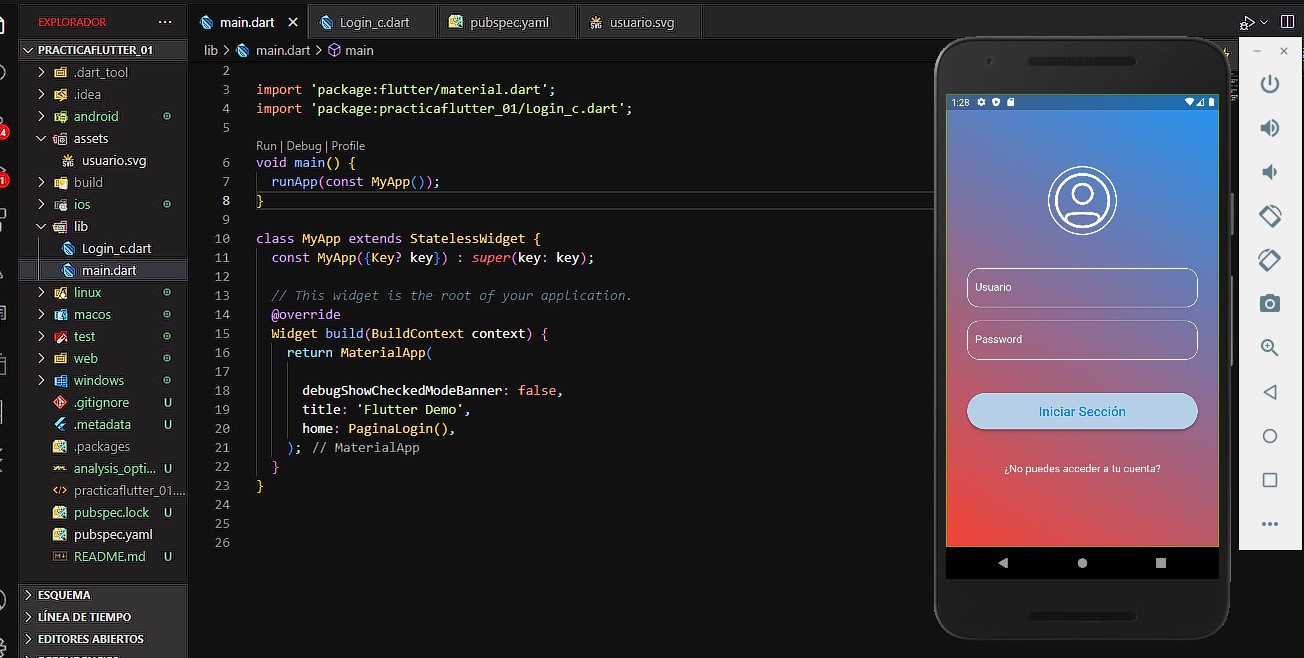Click the emulator toolbar Overview square
The image size is (1304, 658).
pyautogui.click(x=1270, y=480)
